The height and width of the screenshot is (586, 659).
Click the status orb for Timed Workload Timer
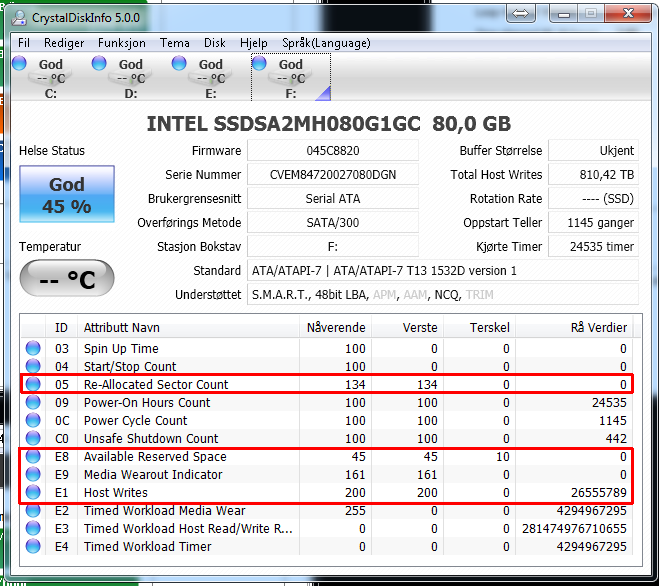pos(33,546)
